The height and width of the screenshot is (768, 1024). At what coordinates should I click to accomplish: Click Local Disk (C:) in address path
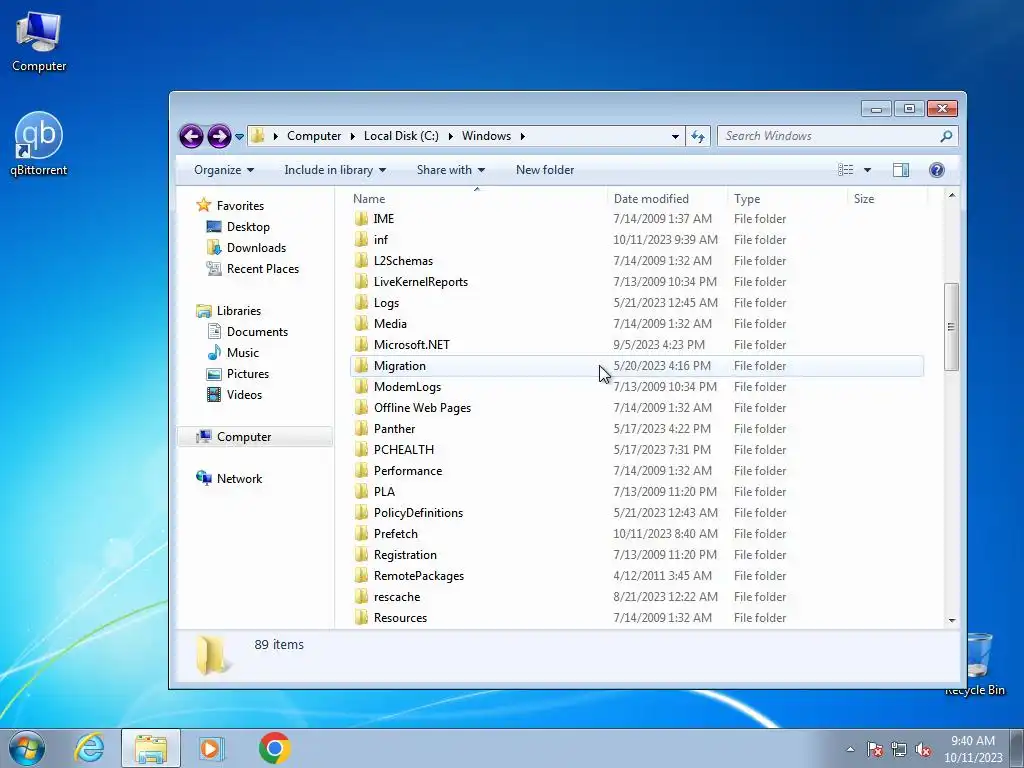pyautogui.click(x=401, y=136)
